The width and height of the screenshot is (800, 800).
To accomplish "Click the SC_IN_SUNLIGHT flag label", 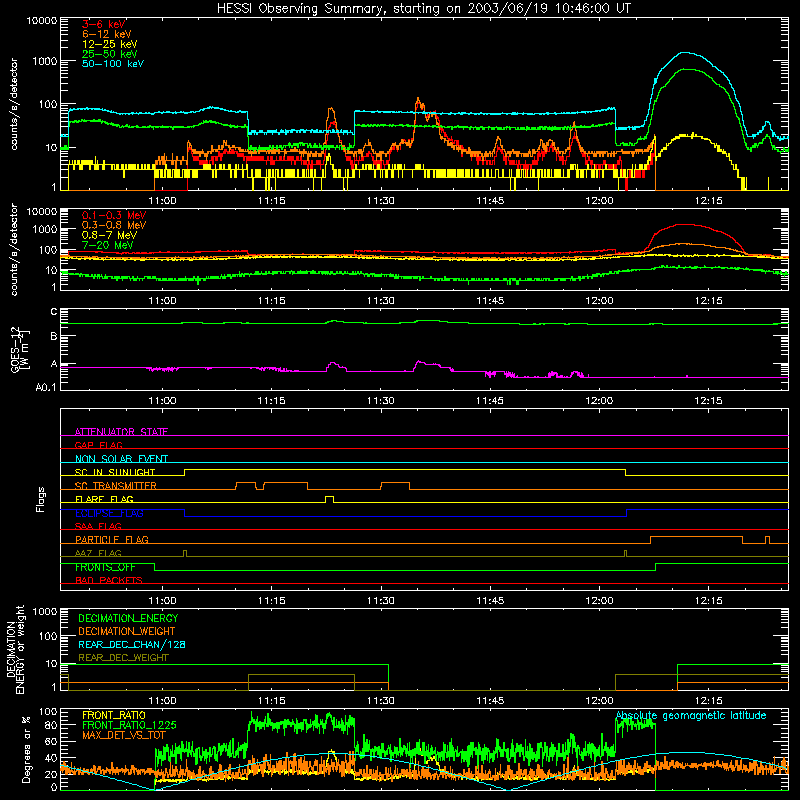I will tap(115, 472).
